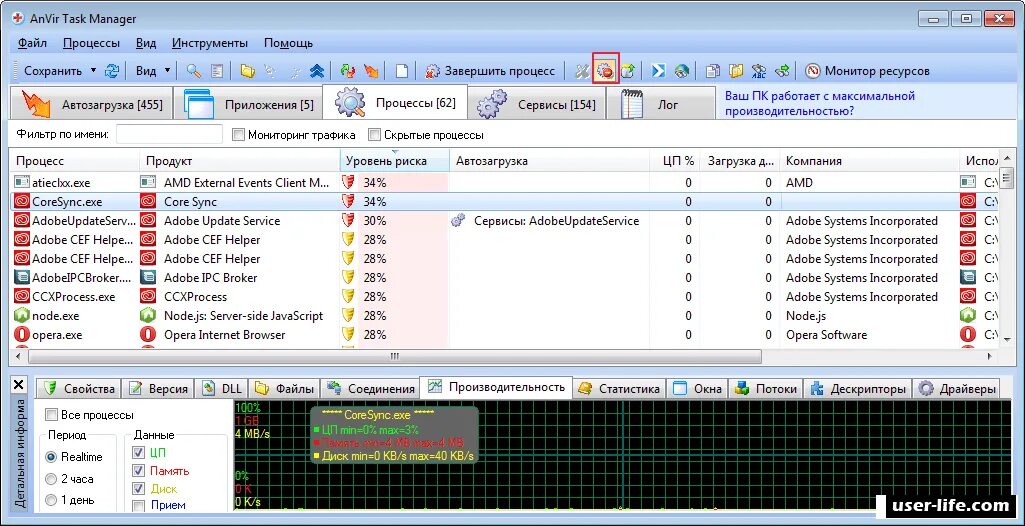Uncheck the Память data checkbox
Image resolution: width=1025 pixels, height=526 pixels.
pos(139,470)
